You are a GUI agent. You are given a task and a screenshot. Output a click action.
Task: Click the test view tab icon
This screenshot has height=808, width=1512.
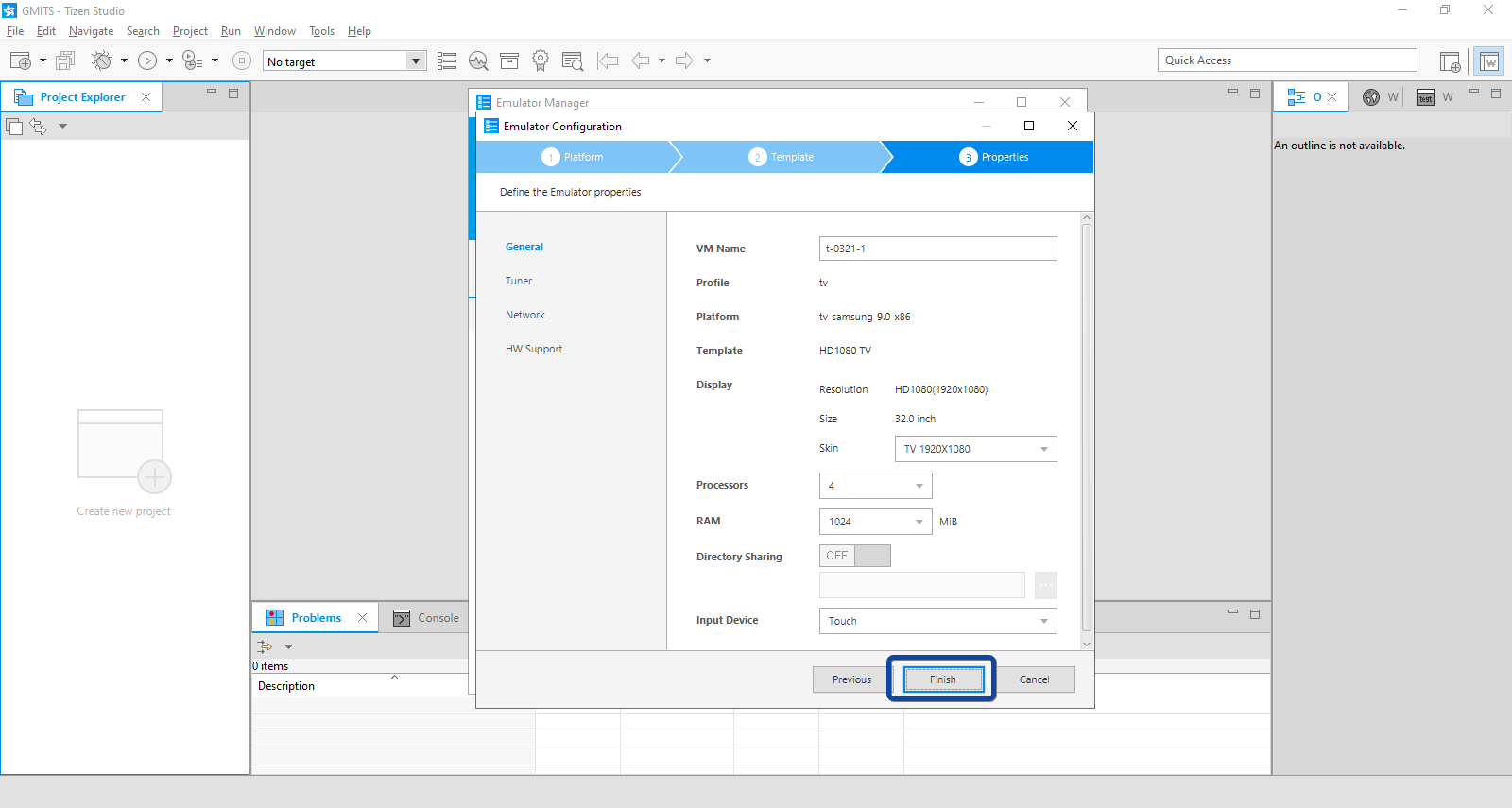coord(1426,96)
